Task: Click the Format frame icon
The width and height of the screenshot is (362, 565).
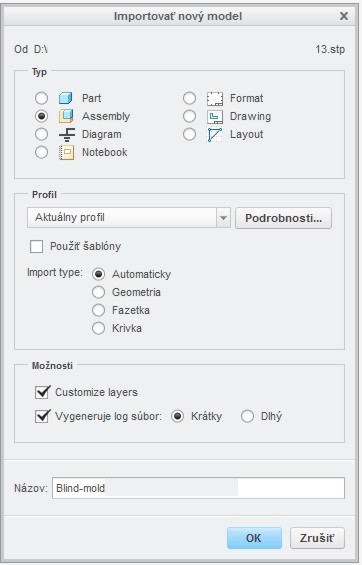Action: [x=215, y=98]
